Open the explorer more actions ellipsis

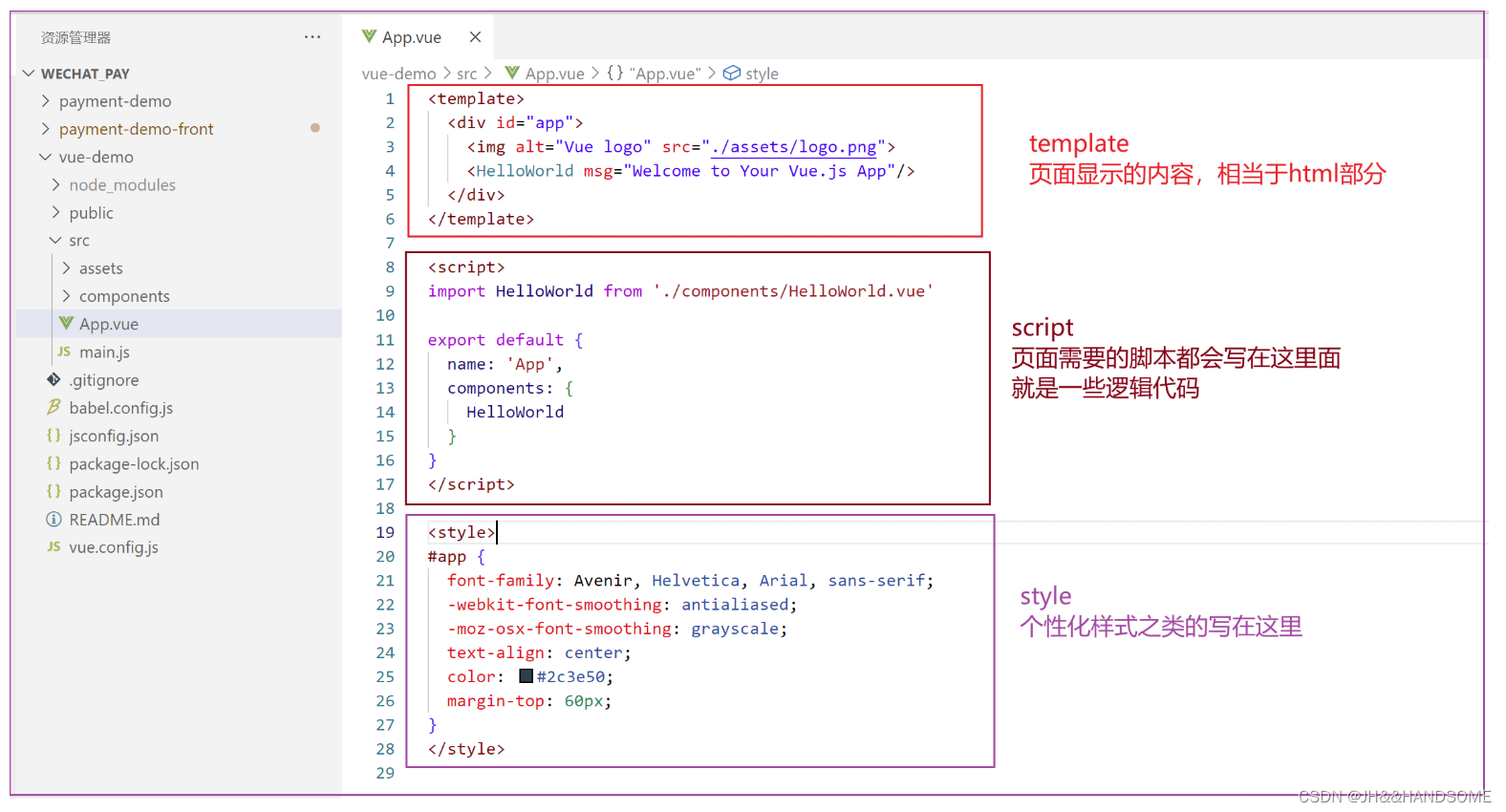[x=312, y=37]
